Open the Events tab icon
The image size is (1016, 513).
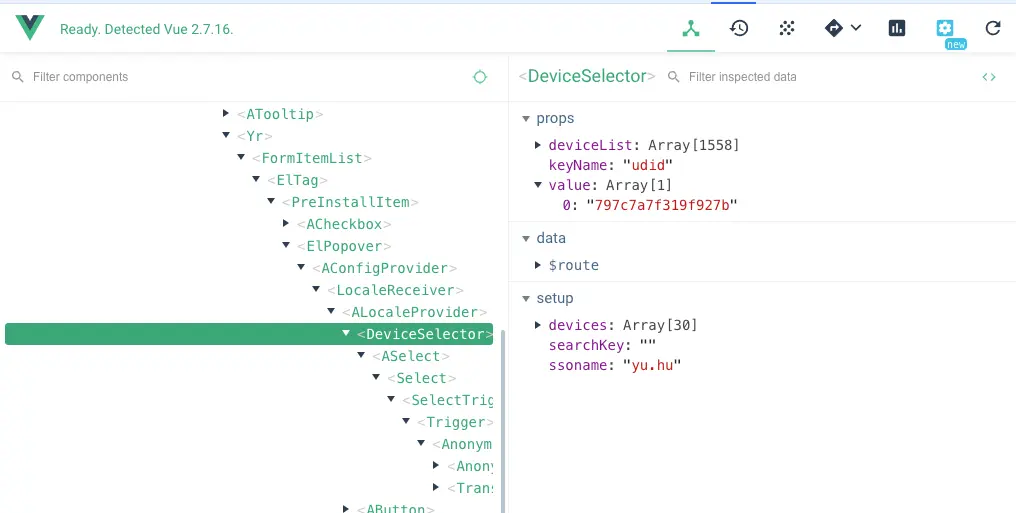(x=787, y=28)
